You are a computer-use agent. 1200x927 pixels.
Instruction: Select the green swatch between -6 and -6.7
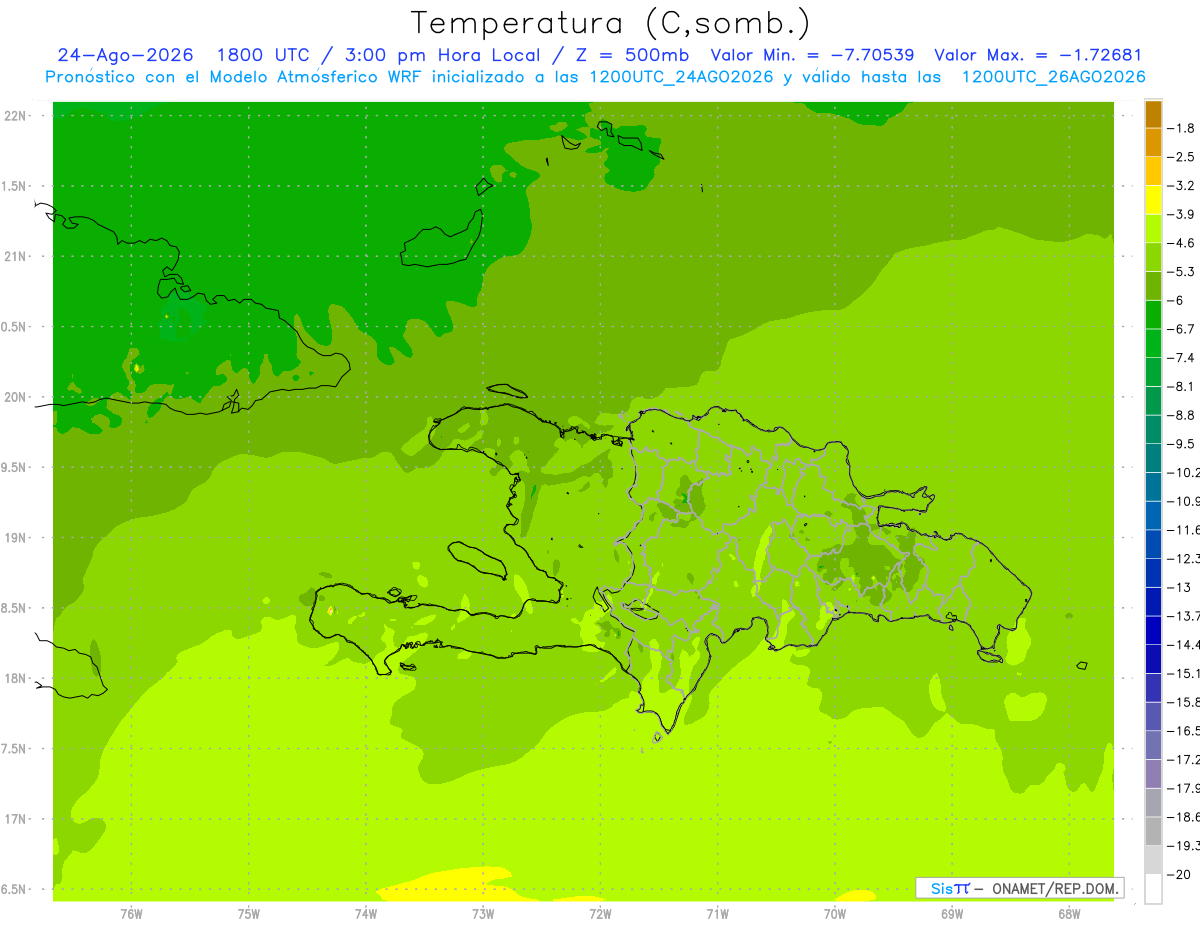(1153, 314)
